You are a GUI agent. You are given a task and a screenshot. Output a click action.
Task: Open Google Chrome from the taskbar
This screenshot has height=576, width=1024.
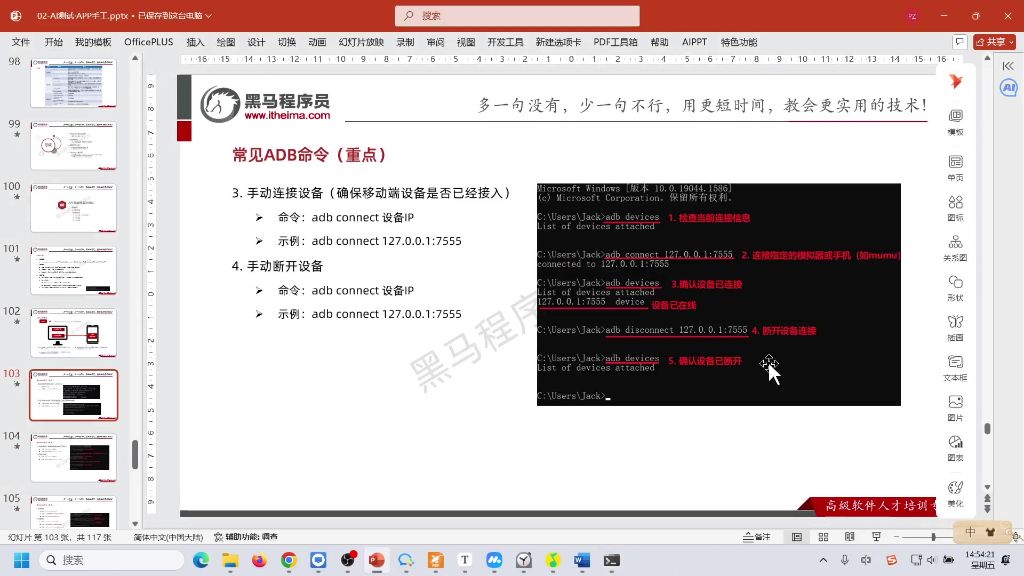[x=289, y=560]
